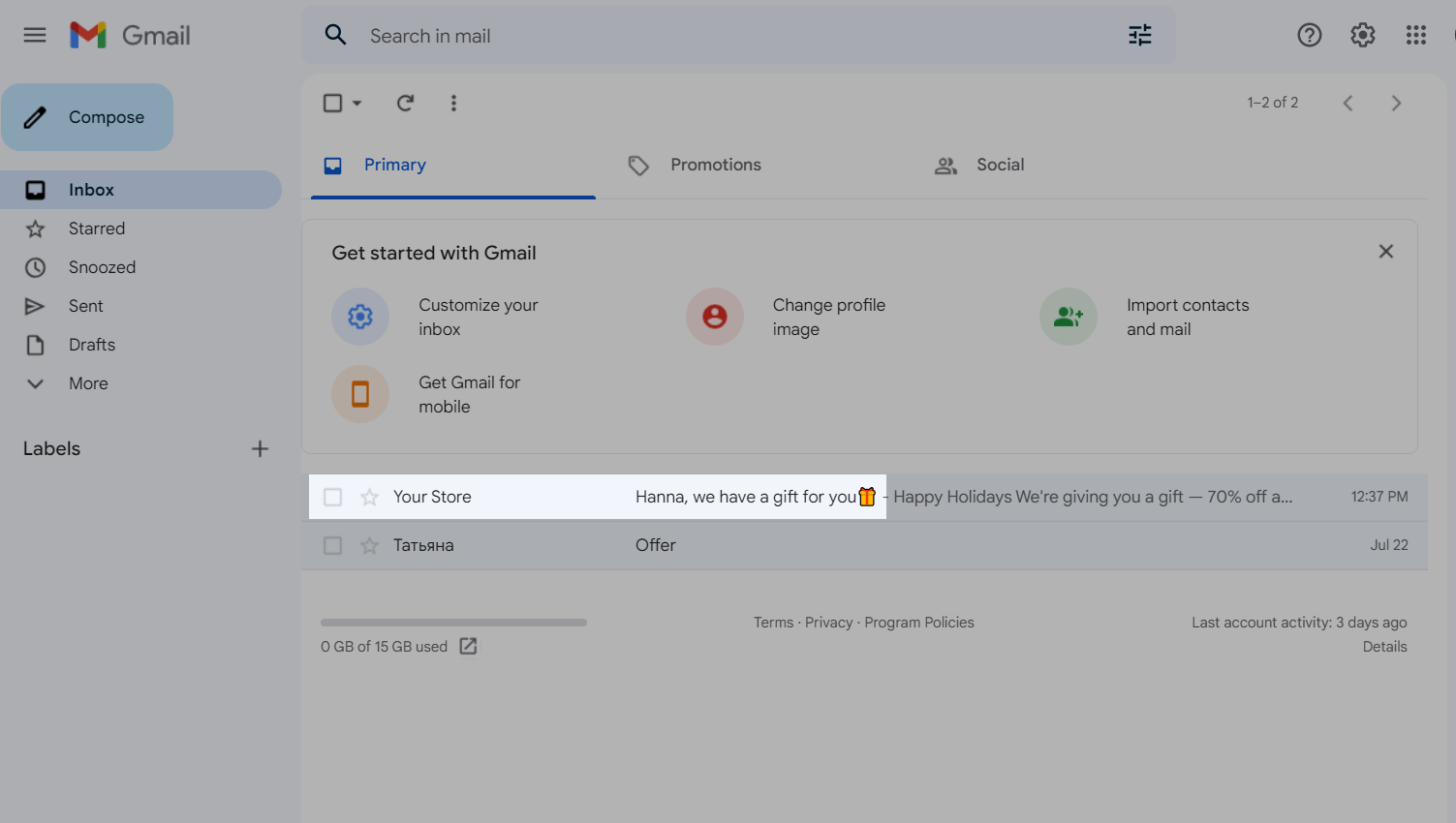Star the Your Store email
The height and width of the screenshot is (823, 1456).
(369, 498)
